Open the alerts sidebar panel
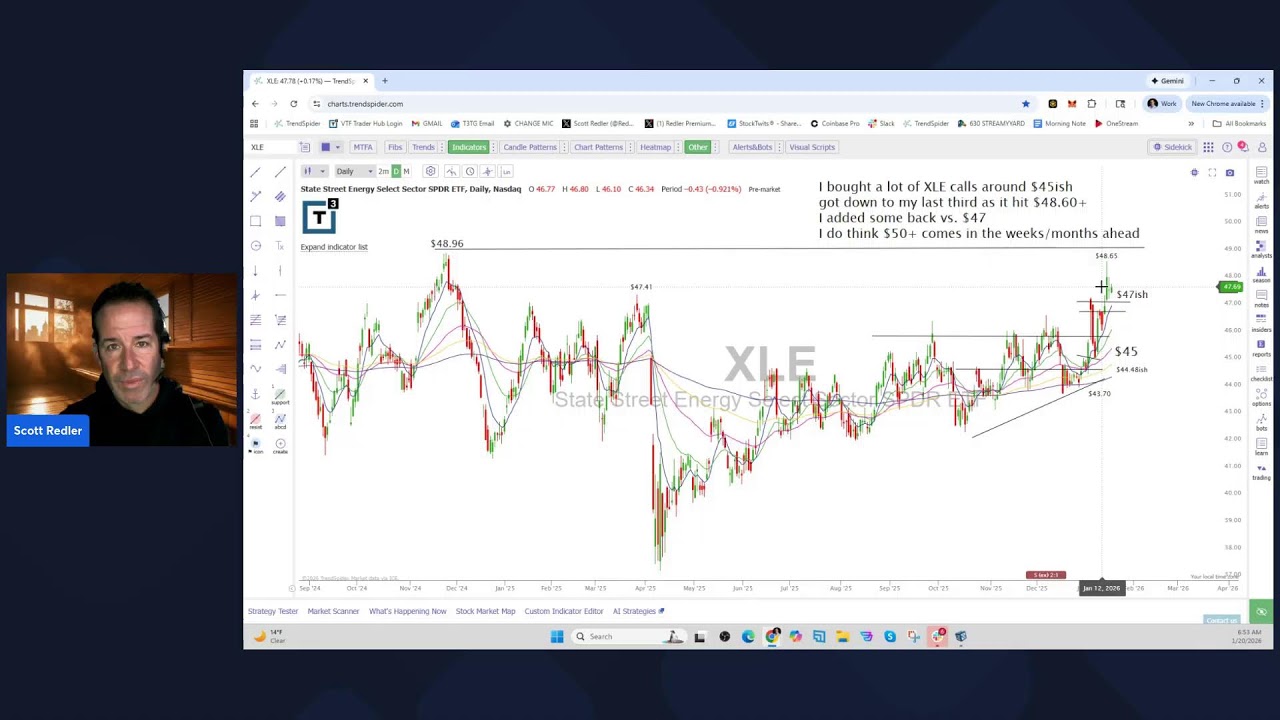The image size is (1280, 720). (x=1261, y=199)
